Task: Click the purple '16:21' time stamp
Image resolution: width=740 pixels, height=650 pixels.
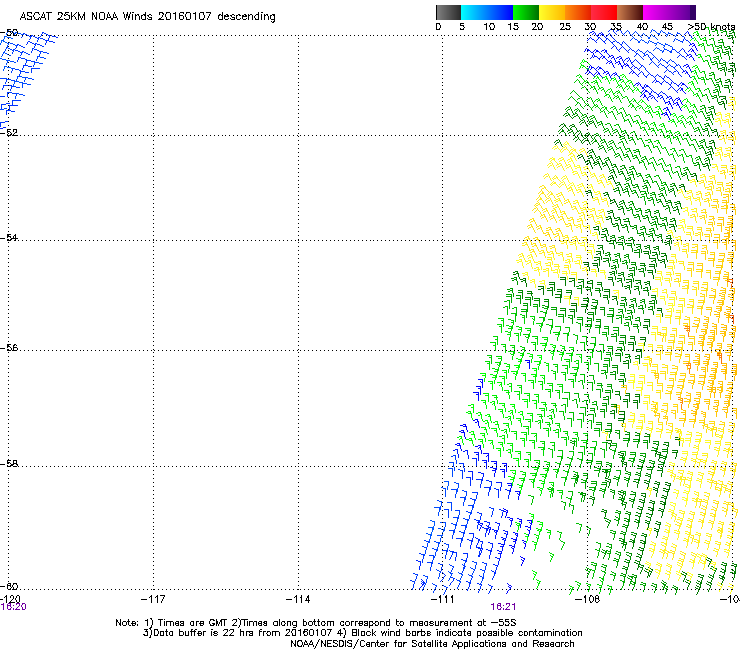Action: 503,607
